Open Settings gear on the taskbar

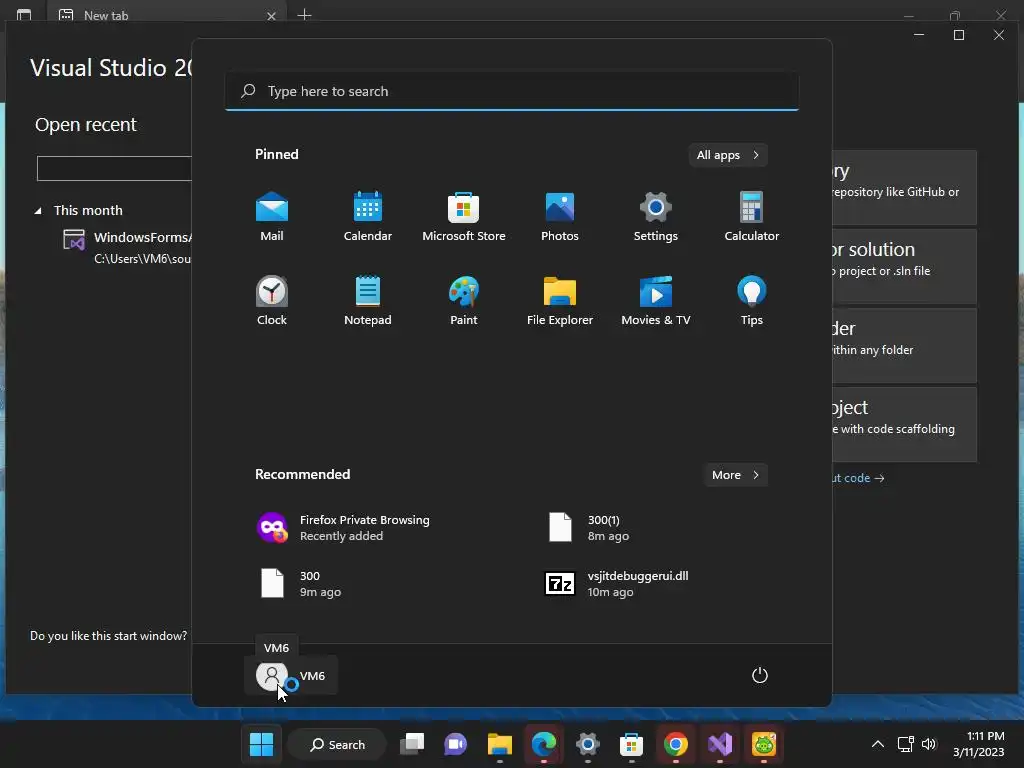click(588, 744)
